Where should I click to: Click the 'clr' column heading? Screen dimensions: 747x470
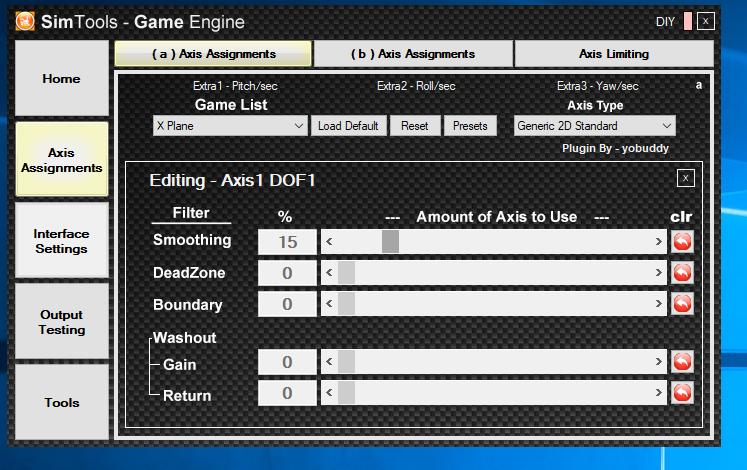pyautogui.click(x=681, y=217)
